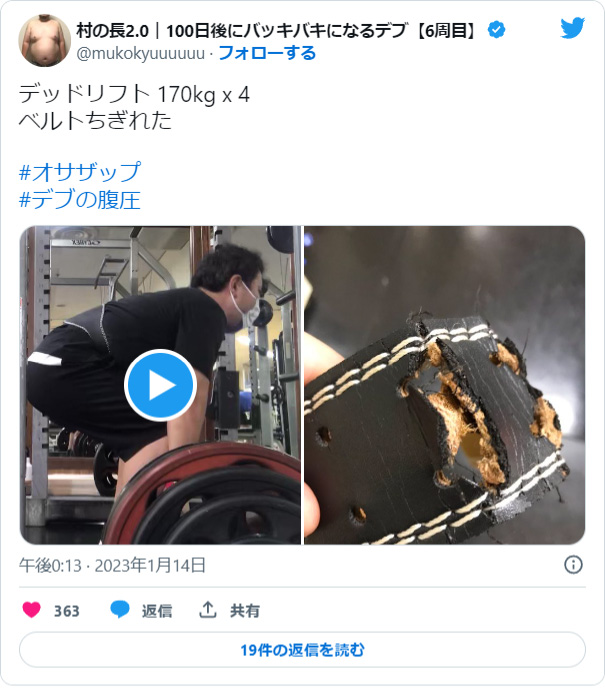The height and width of the screenshot is (691, 605).
Task: Click the フォローする follow link
Action: click(x=267, y=53)
